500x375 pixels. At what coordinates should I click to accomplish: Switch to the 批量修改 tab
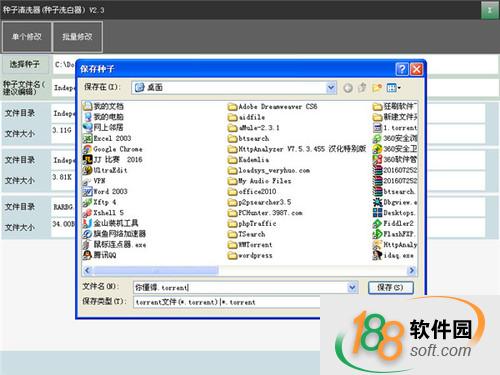pos(77,37)
